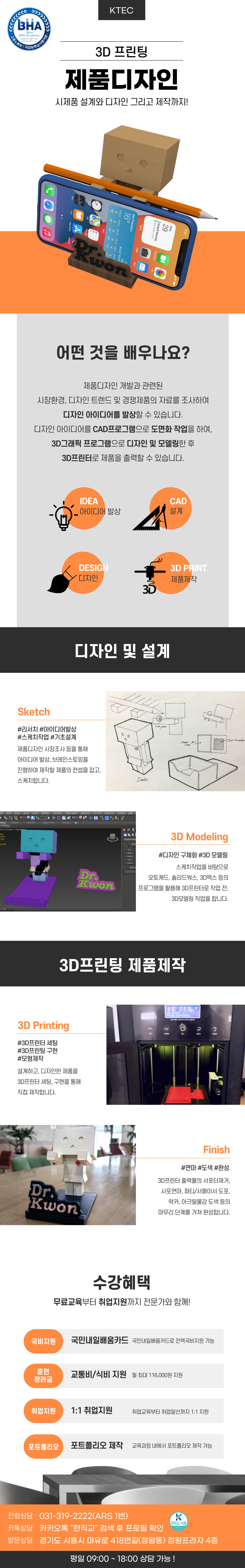Open the finished Dr. Kwon figure photo
This screenshot has height=1568, width=245.
coord(68,1175)
